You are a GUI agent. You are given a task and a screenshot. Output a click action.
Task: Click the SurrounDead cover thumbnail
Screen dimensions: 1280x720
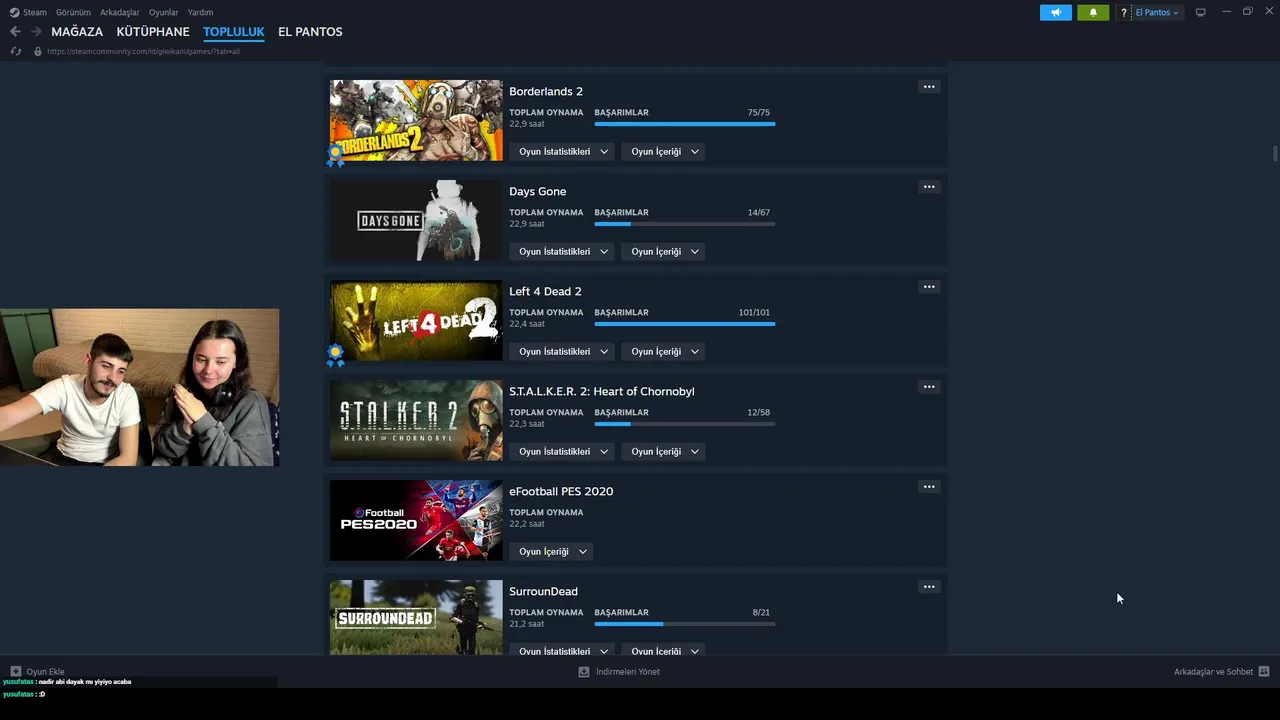[416, 618]
